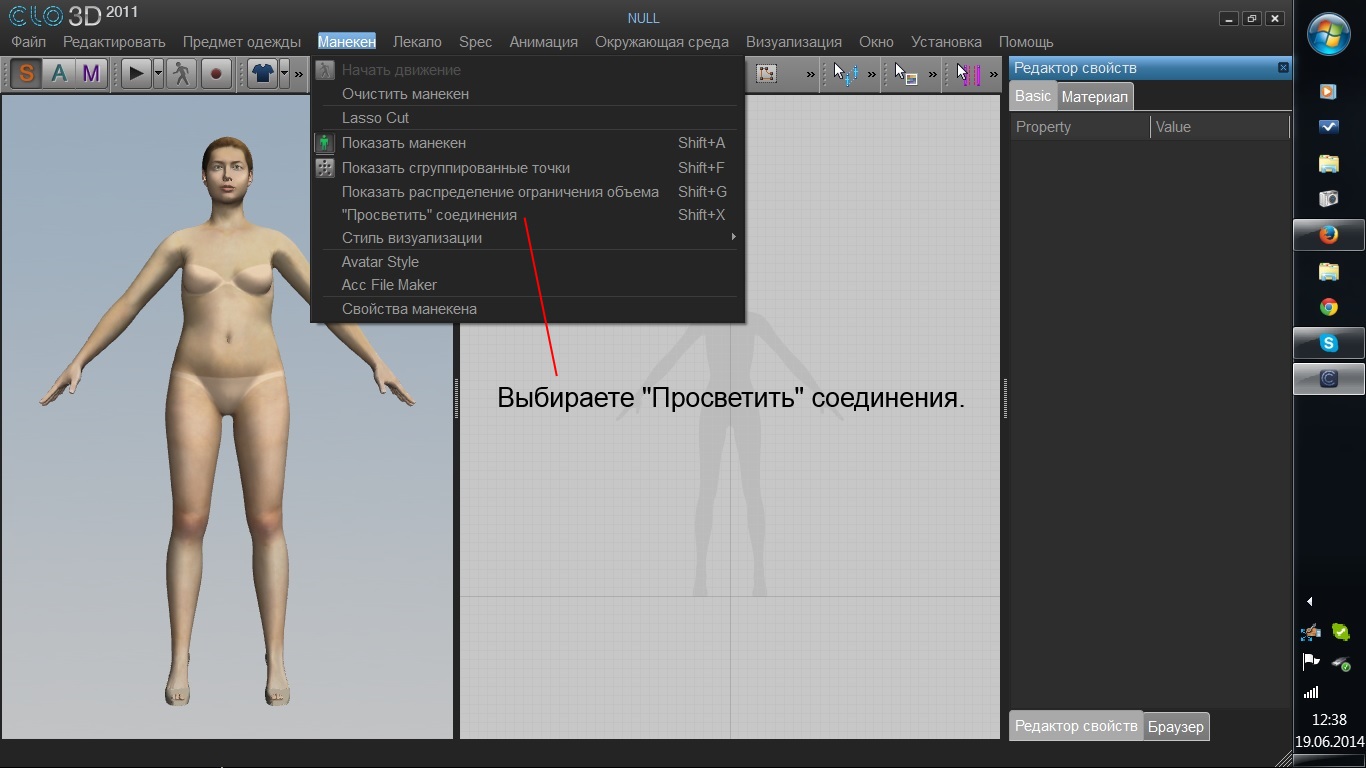Close the Редактор свойств panel
This screenshot has height=768, width=1366.
point(1283,68)
